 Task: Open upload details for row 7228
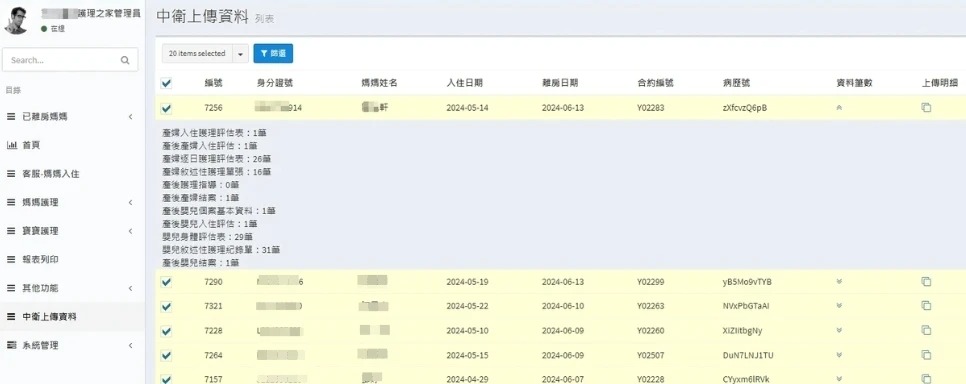click(x=925, y=330)
